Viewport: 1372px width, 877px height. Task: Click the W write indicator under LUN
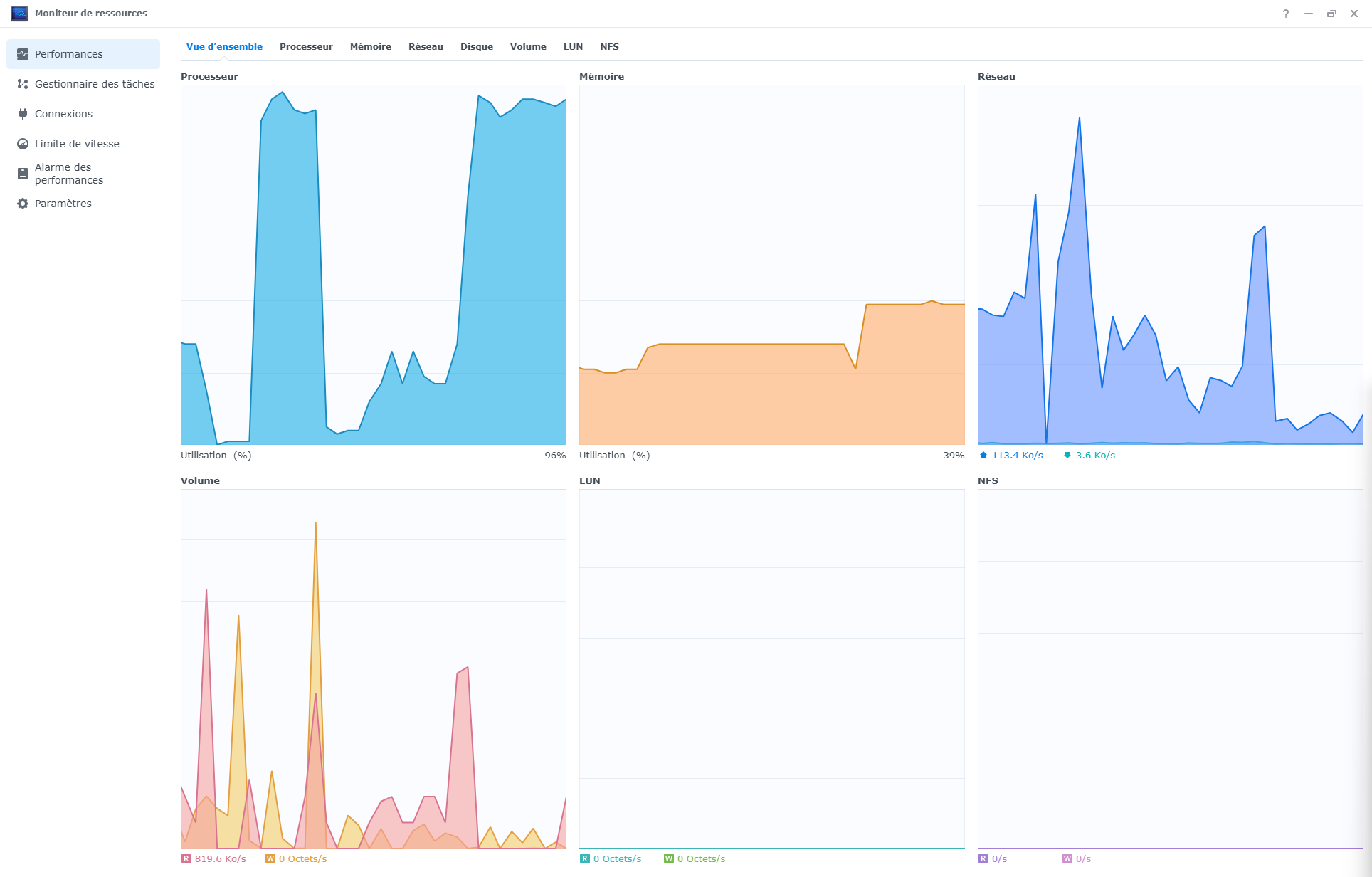click(669, 858)
